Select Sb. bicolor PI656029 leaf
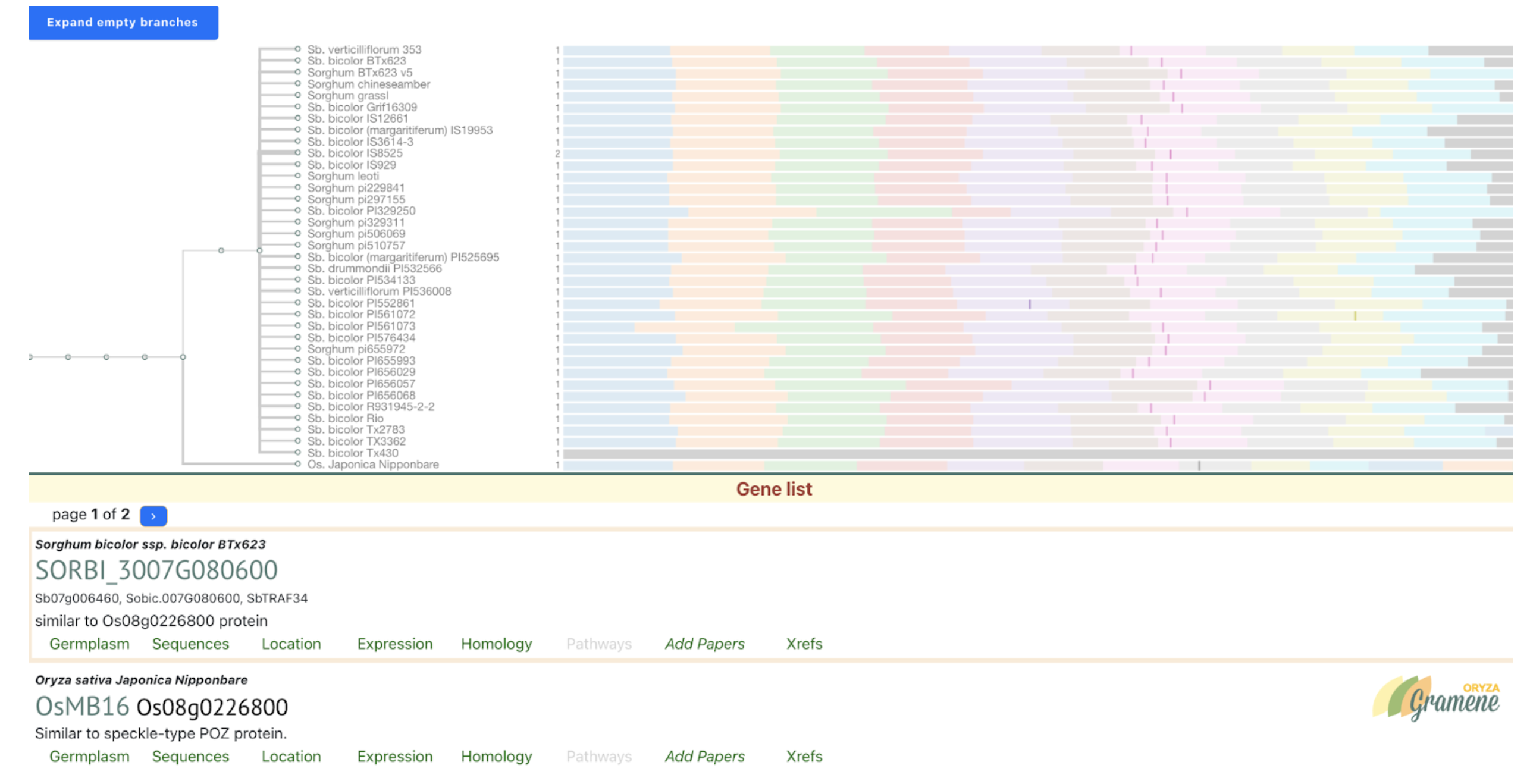 pyautogui.click(x=361, y=372)
